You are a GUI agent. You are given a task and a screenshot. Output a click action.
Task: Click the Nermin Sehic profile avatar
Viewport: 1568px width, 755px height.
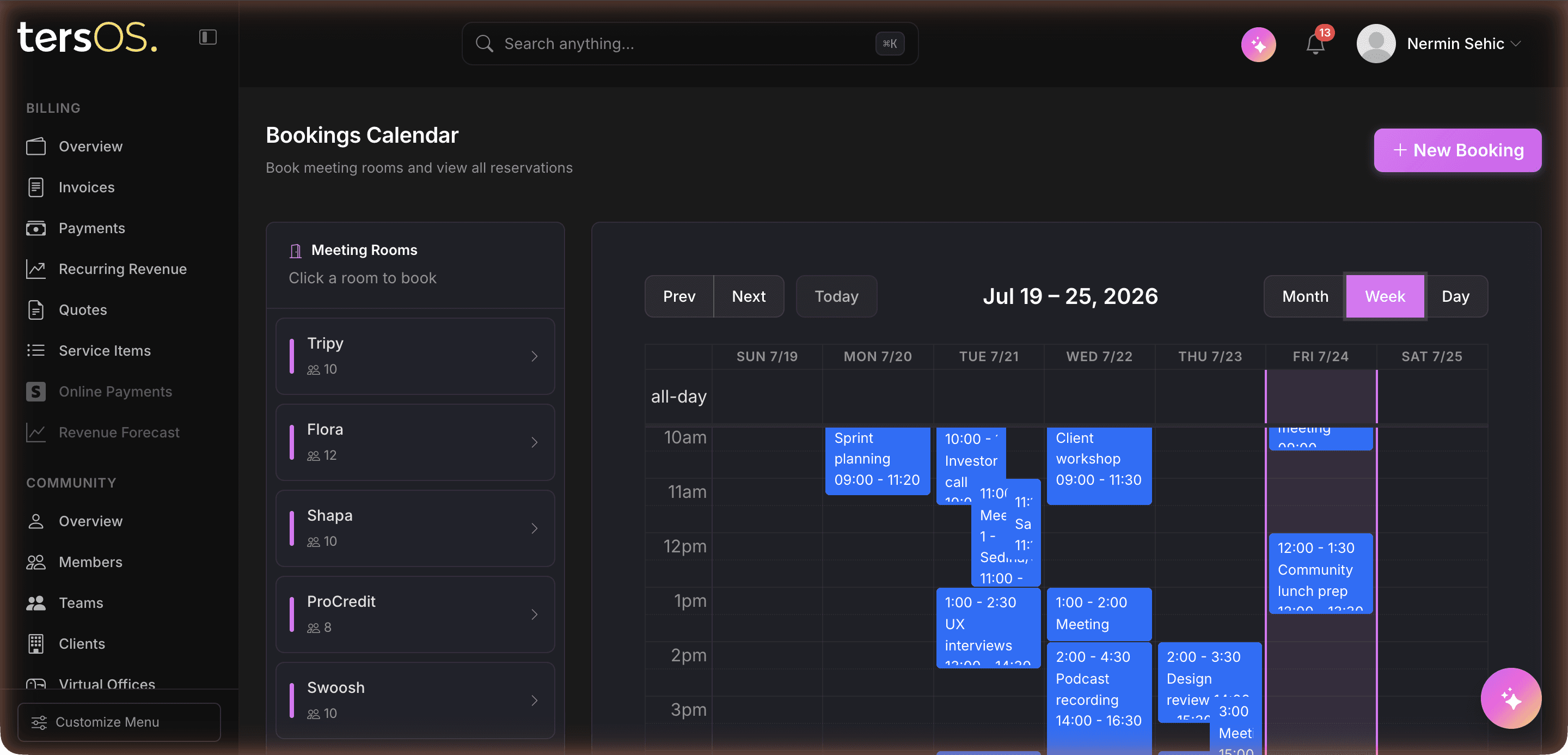[x=1376, y=44]
